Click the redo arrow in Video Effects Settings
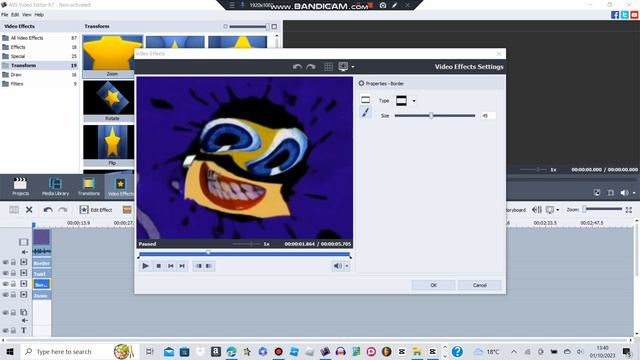640x360 pixels. (311, 67)
